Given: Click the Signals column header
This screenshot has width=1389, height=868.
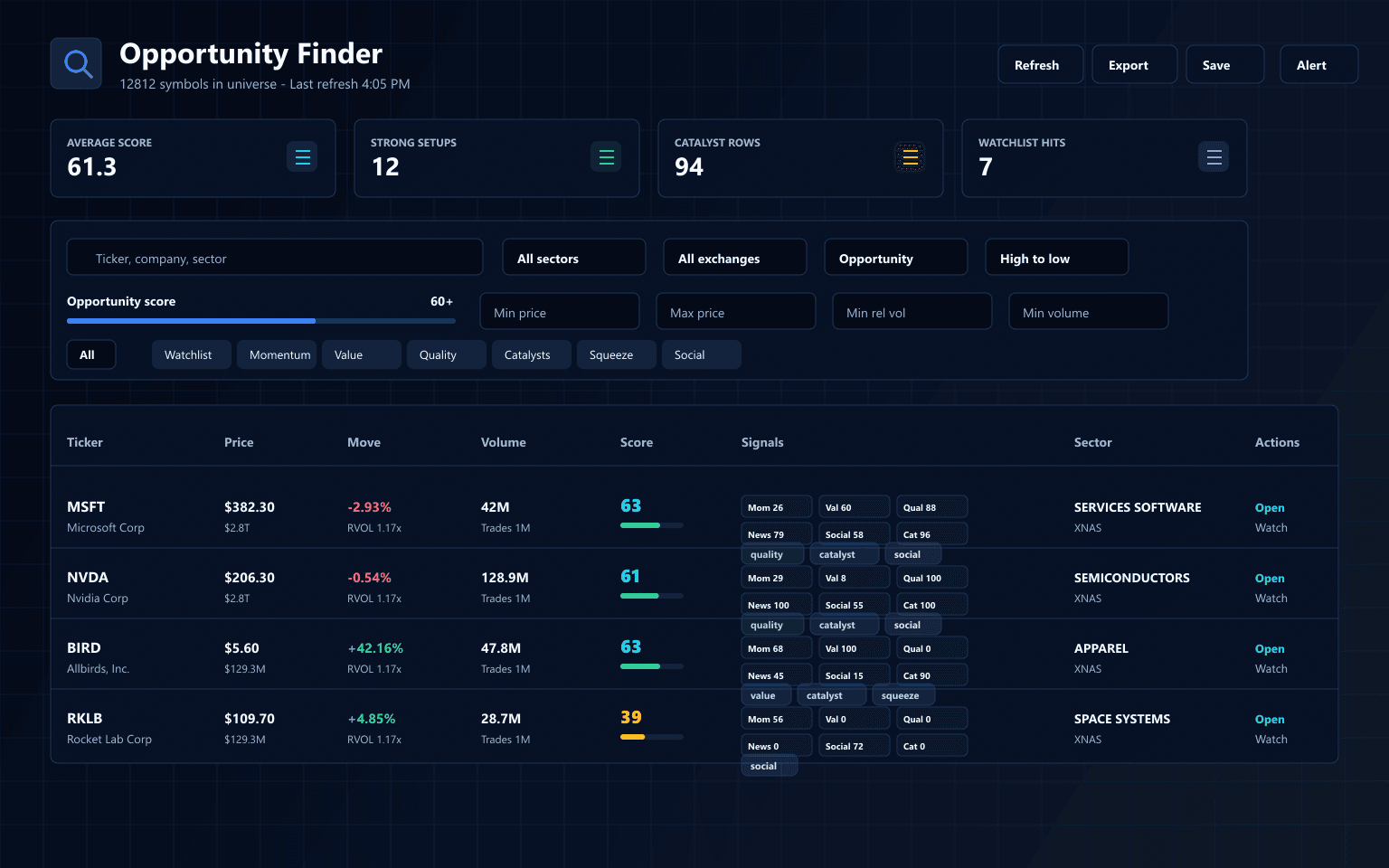Looking at the screenshot, I should [x=762, y=442].
